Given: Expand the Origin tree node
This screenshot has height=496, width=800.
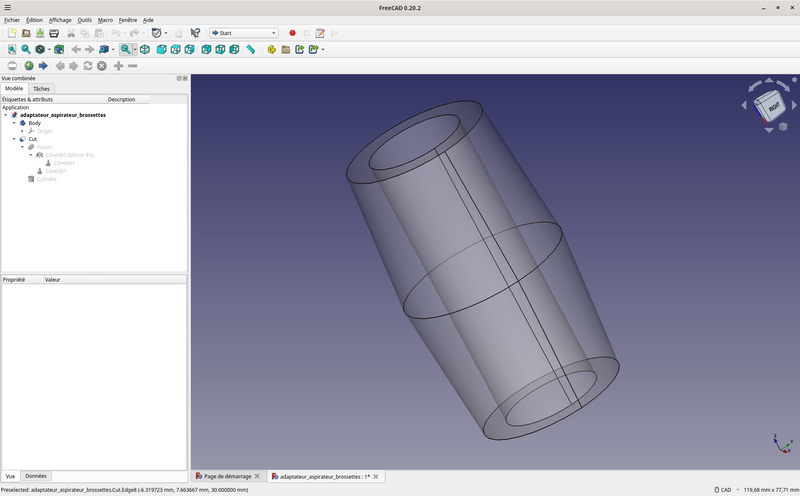Looking at the screenshot, I should 21,131.
